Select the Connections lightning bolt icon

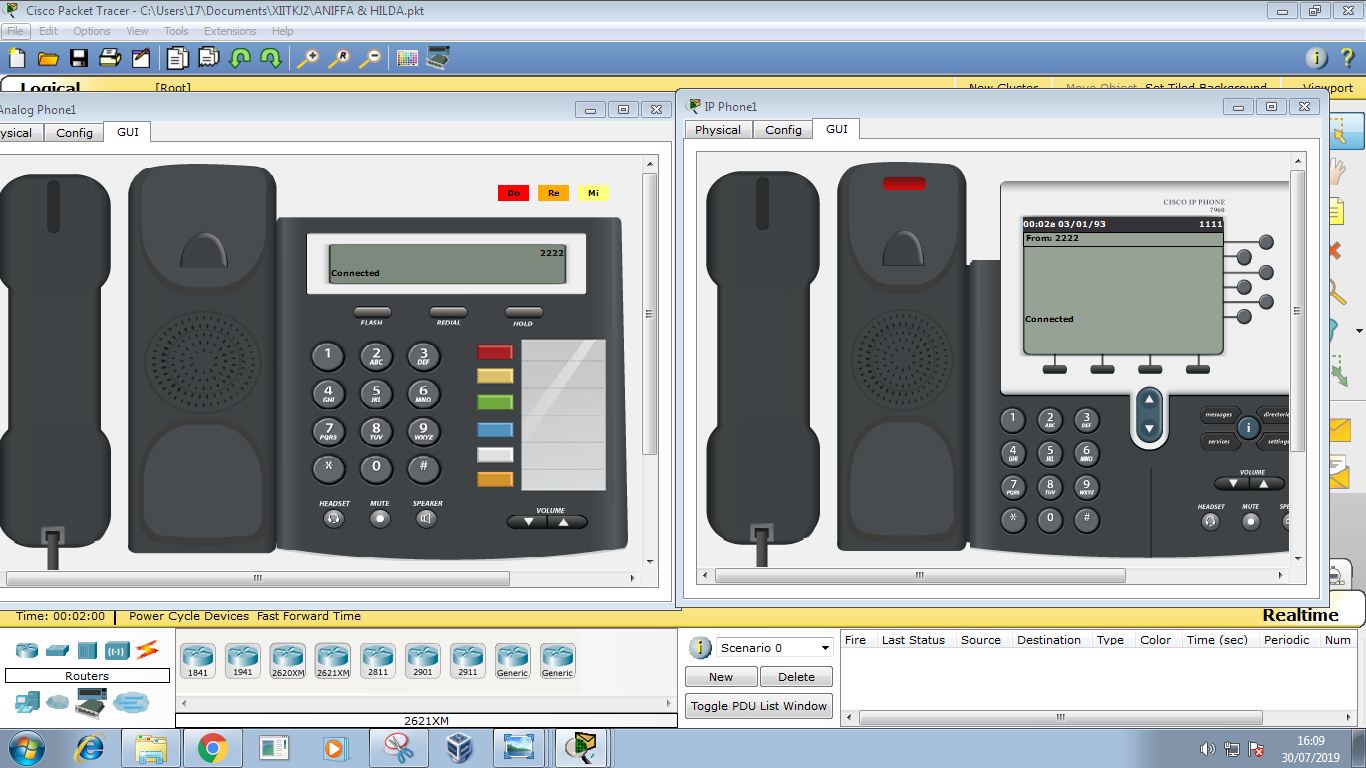(148, 650)
